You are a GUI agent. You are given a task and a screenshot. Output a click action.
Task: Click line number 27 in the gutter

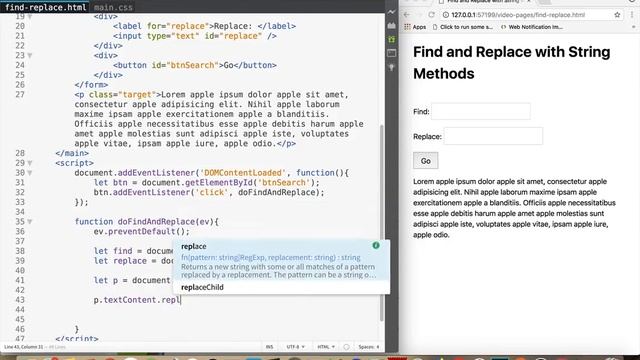pos(20,95)
